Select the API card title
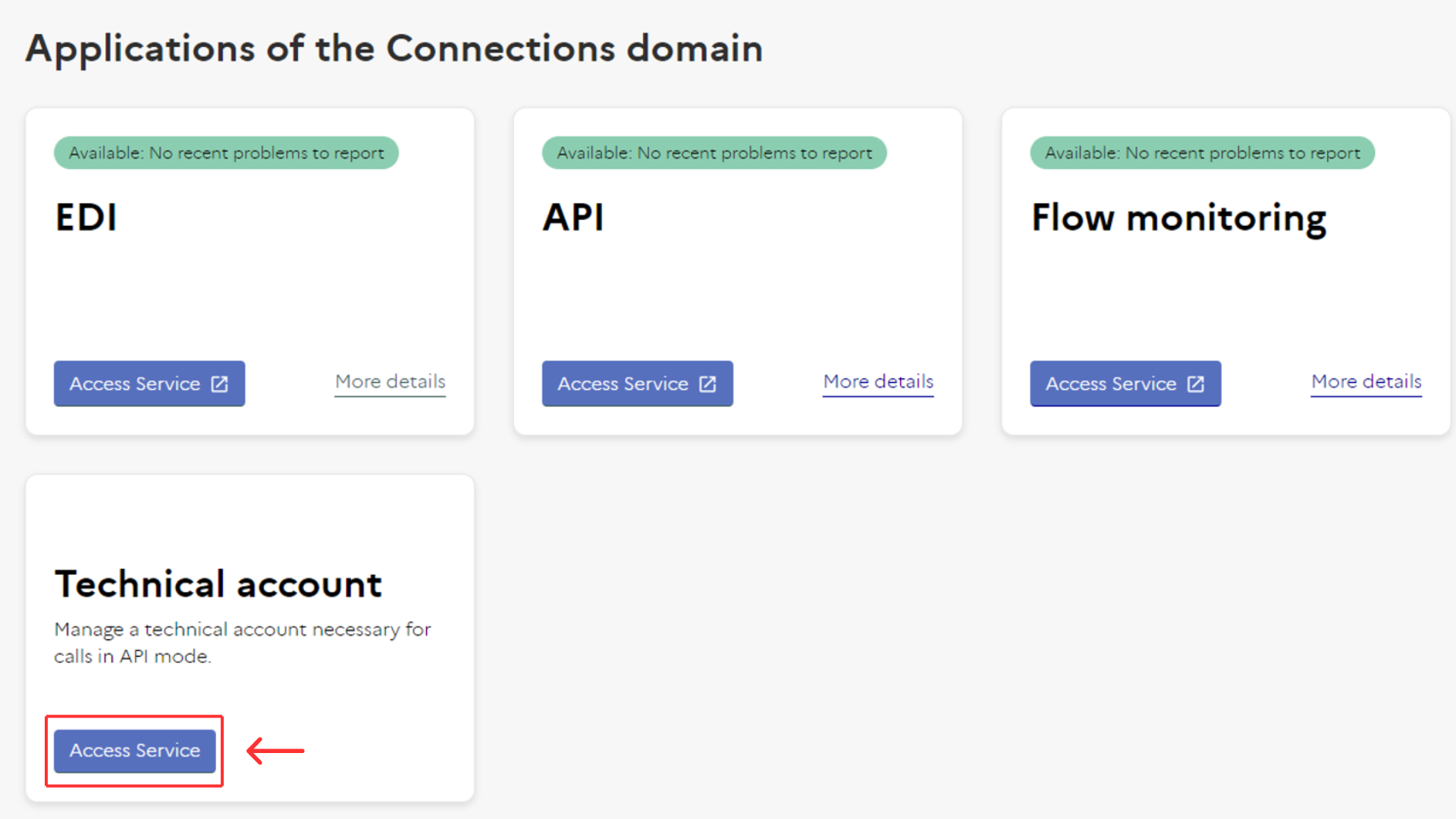This screenshot has height=819, width=1456. [573, 218]
